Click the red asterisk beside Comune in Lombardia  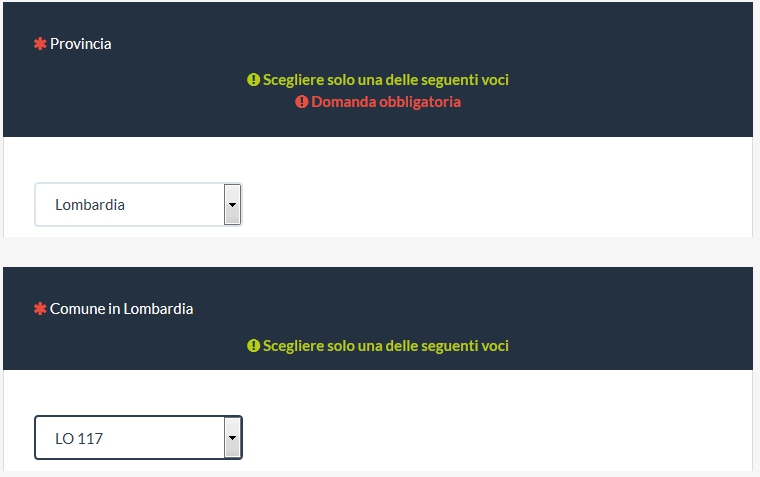click(x=40, y=309)
